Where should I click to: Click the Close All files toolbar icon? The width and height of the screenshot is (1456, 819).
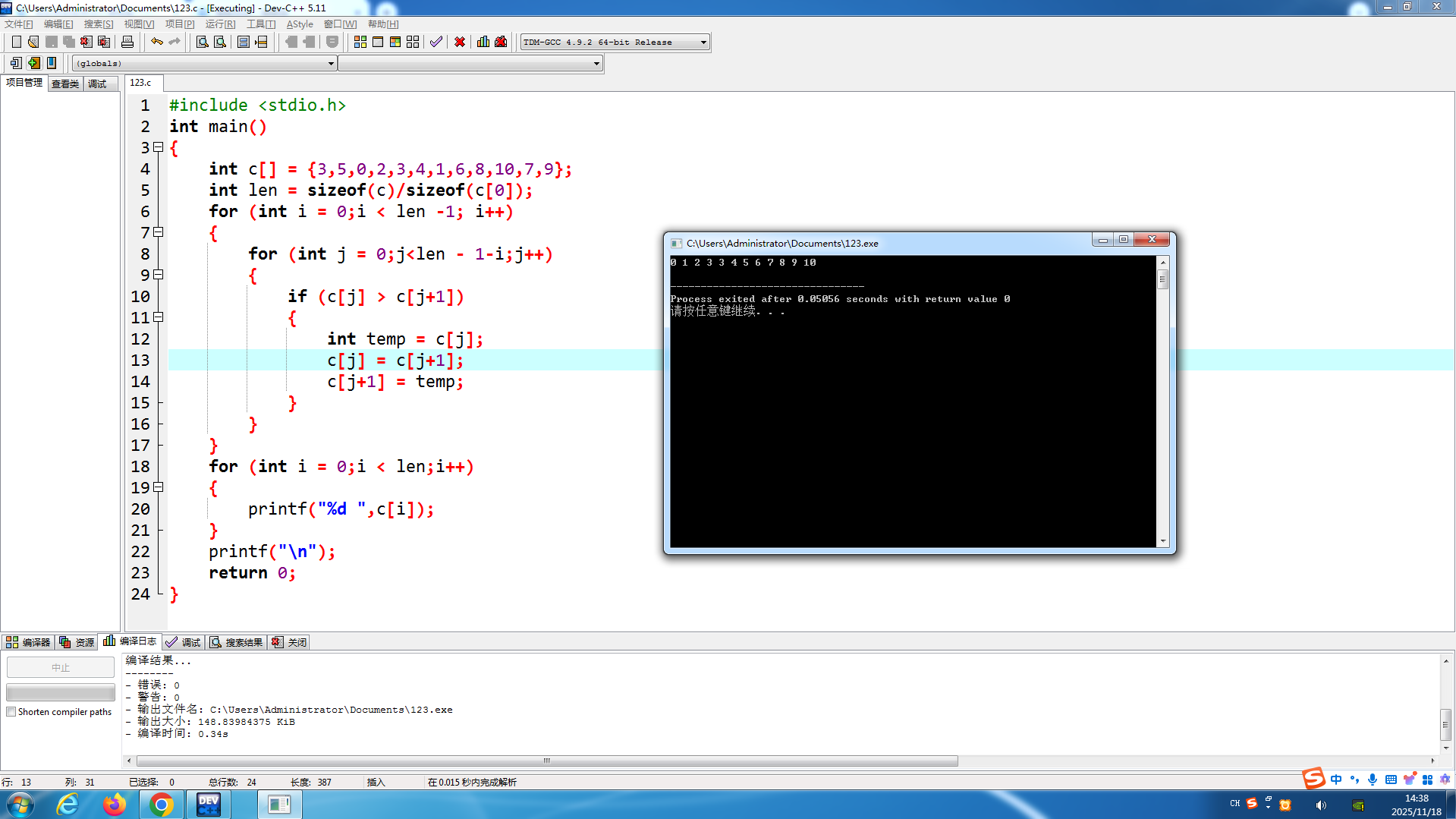104,42
